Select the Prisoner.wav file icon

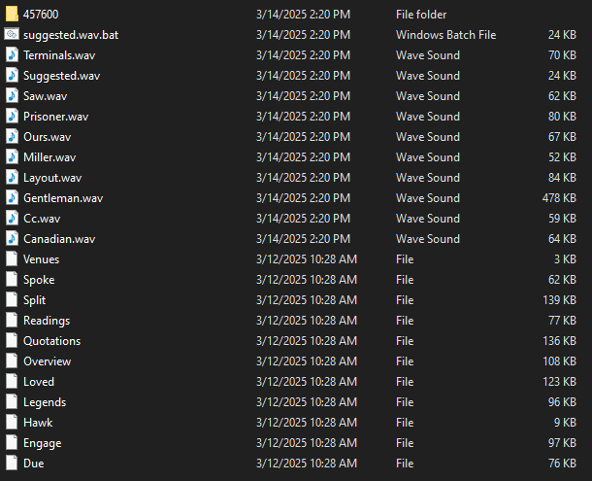point(12,116)
